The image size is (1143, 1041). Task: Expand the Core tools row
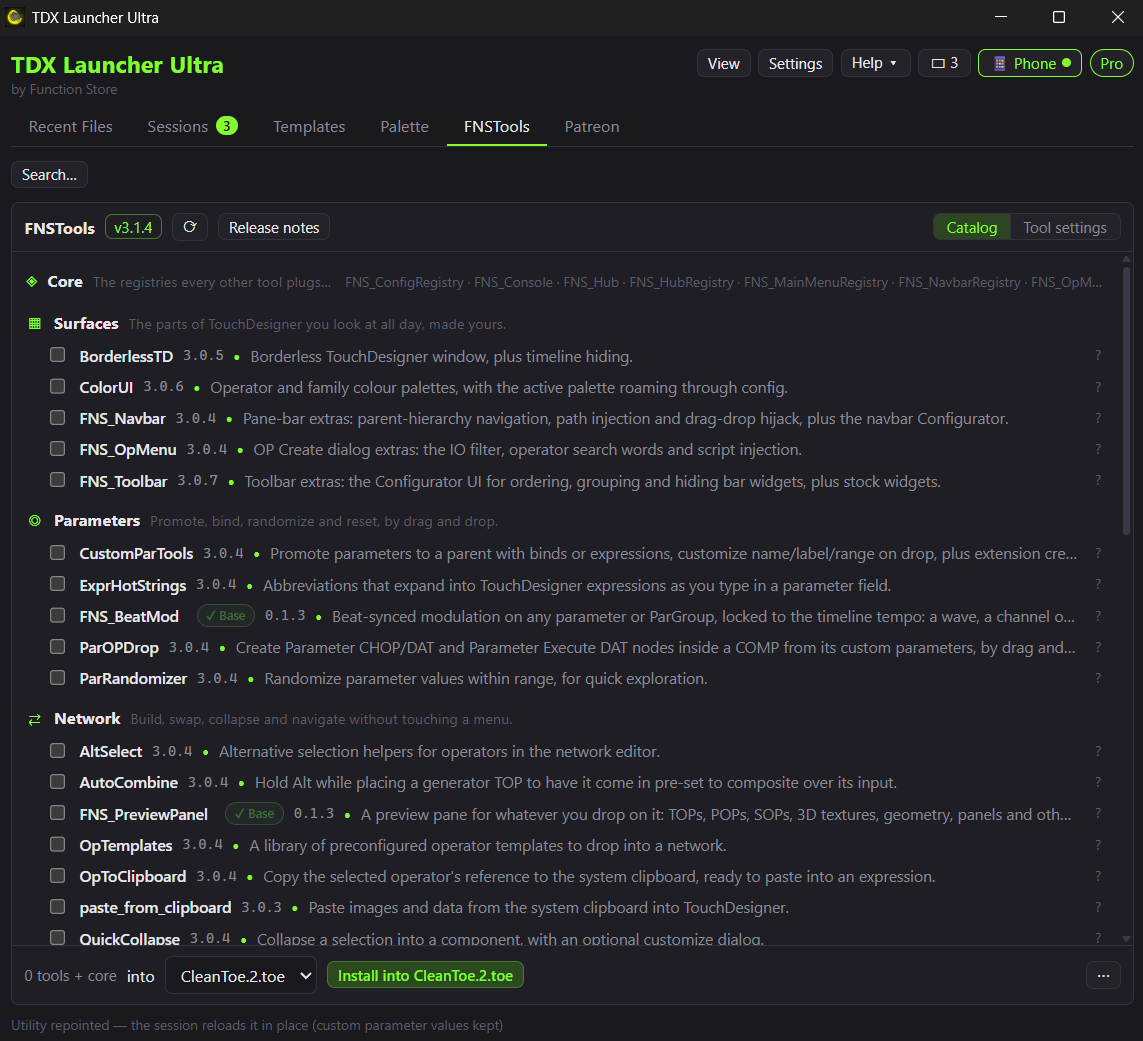point(563,282)
